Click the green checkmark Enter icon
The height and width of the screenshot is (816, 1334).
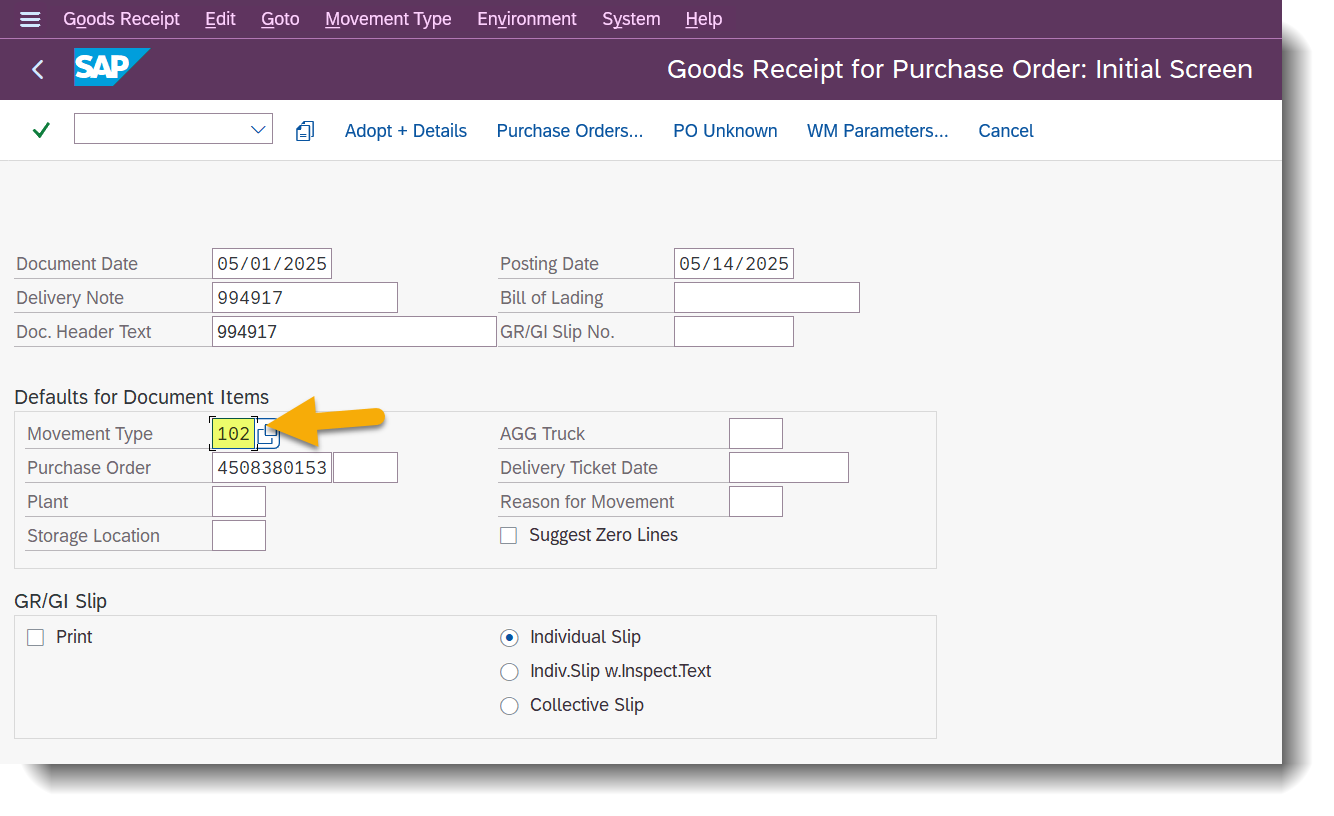(x=41, y=130)
